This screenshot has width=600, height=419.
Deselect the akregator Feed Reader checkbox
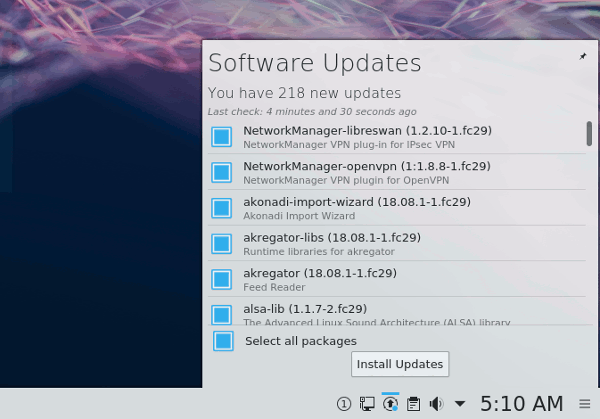pos(222,279)
